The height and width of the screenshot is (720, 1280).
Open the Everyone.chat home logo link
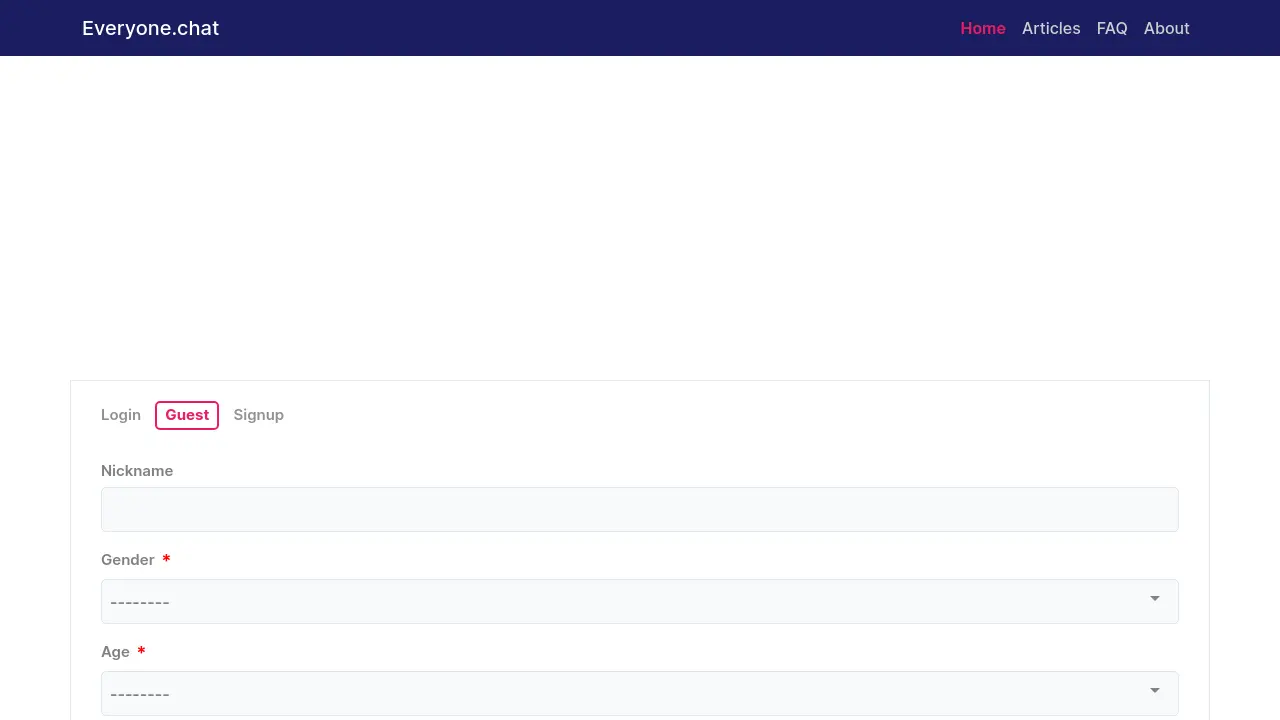[150, 28]
